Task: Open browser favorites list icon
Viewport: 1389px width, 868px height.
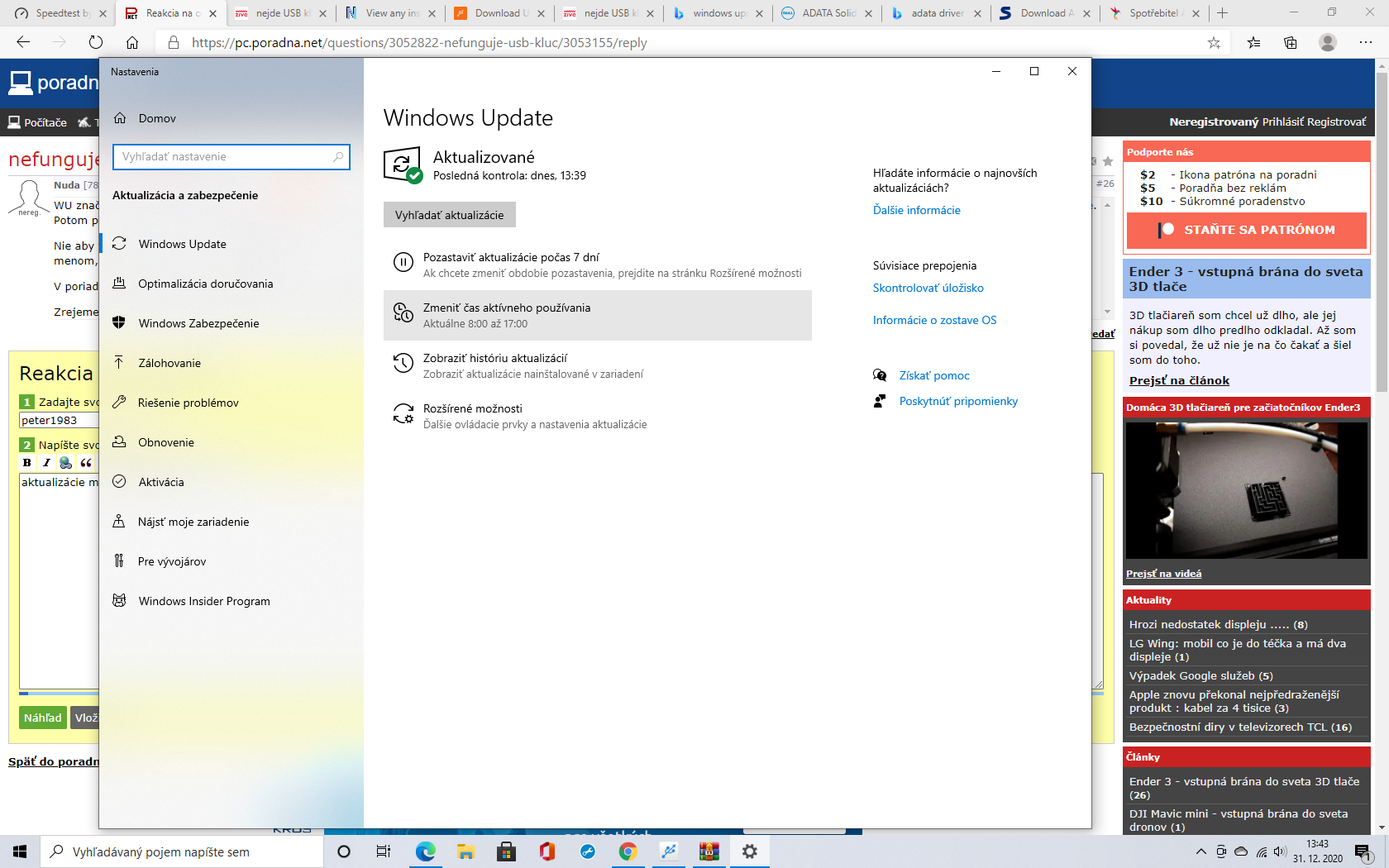Action: coord(1254,42)
